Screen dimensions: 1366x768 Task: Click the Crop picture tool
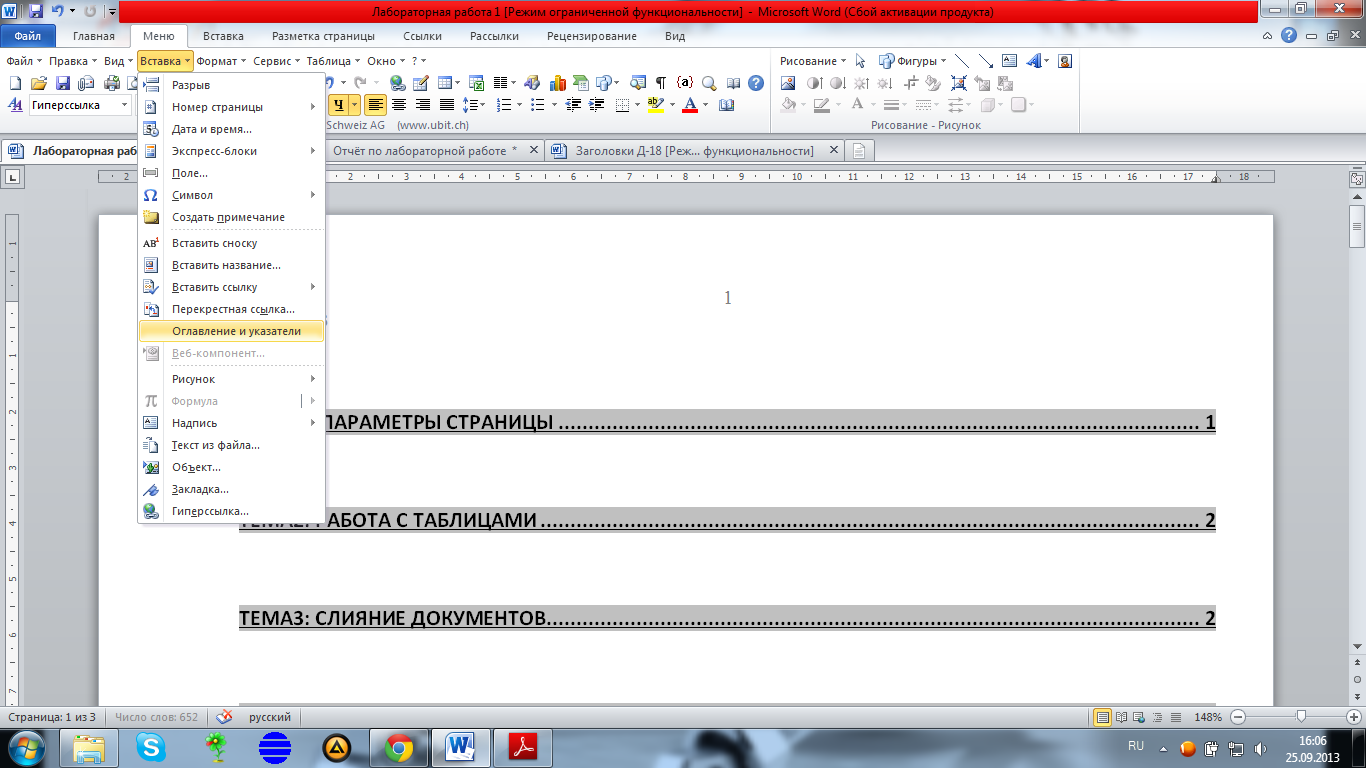pyautogui.click(x=911, y=83)
